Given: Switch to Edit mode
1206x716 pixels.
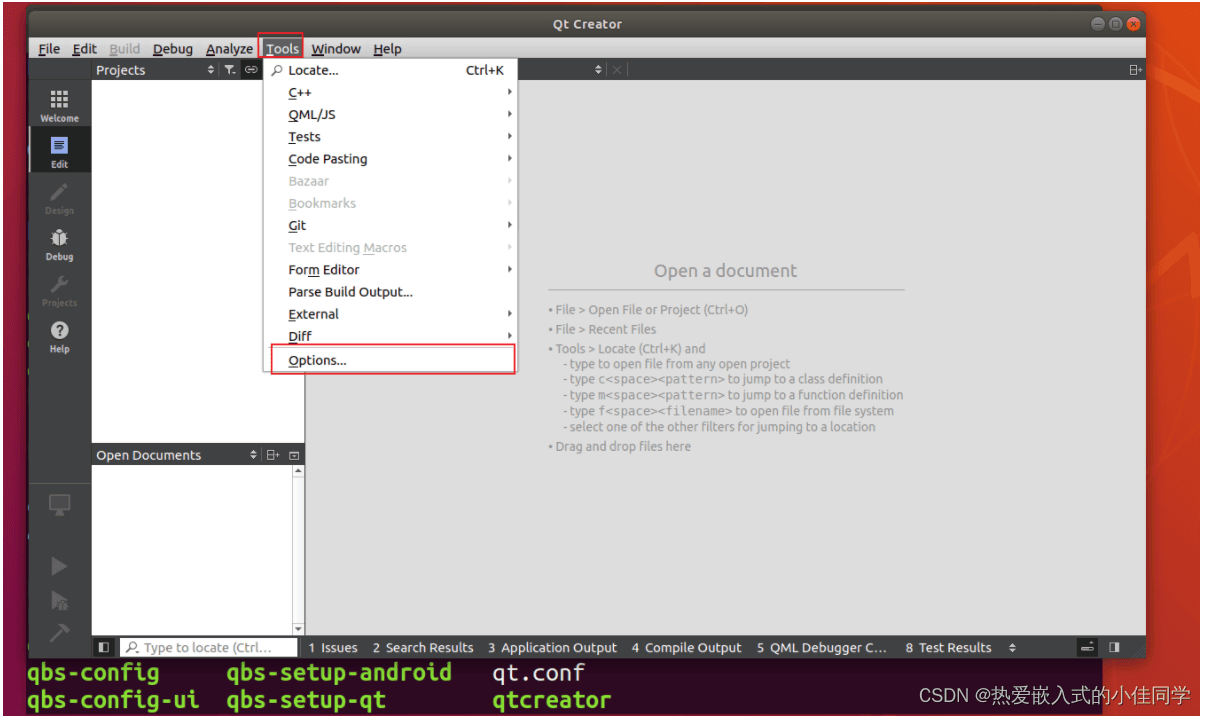Looking at the screenshot, I should [x=59, y=152].
